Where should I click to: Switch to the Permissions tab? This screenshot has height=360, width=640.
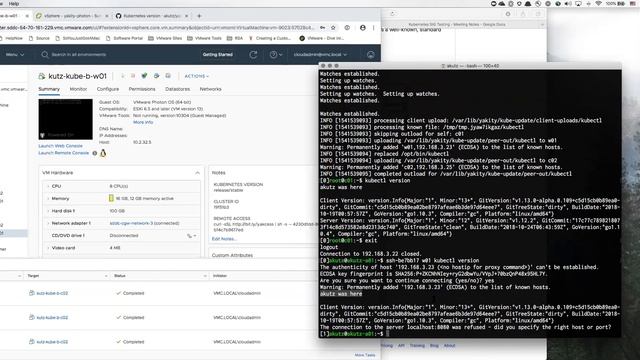(142, 89)
